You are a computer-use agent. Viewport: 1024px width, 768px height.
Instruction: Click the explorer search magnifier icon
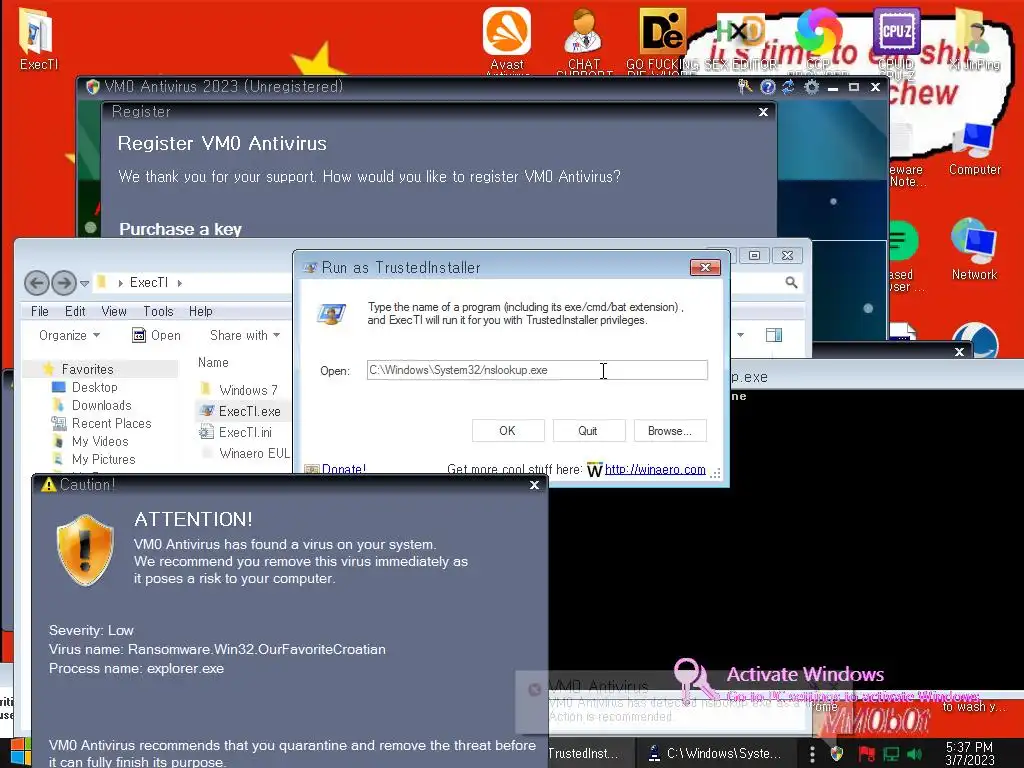coord(791,282)
